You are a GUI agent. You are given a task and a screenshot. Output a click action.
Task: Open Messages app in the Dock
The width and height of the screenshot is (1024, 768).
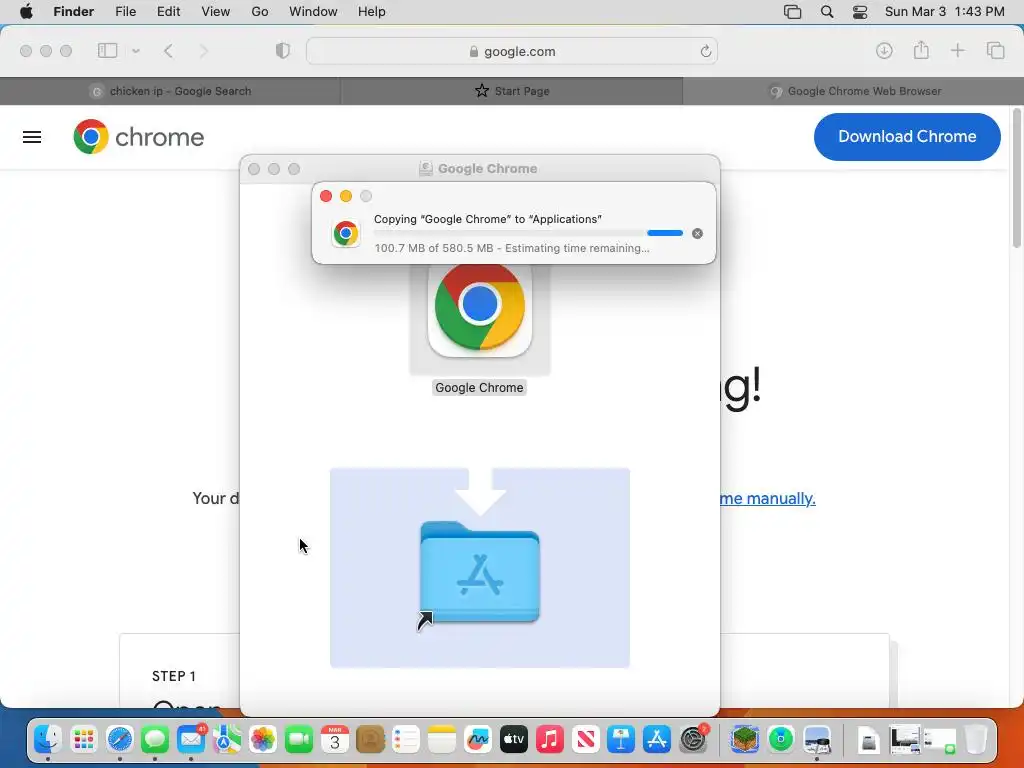coord(155,739)
